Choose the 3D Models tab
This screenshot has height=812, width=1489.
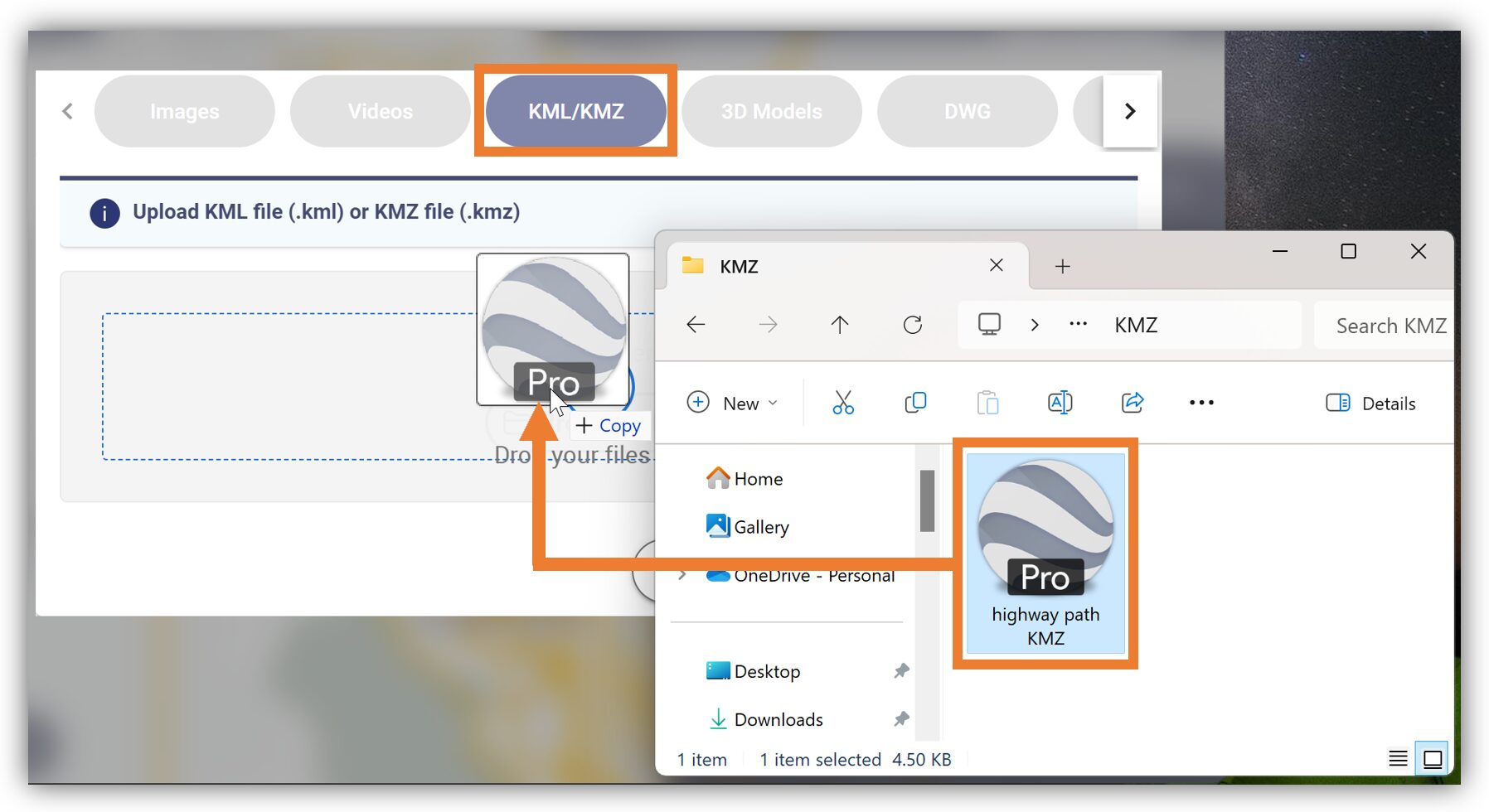pyautogui.click(x=772, y=111)
